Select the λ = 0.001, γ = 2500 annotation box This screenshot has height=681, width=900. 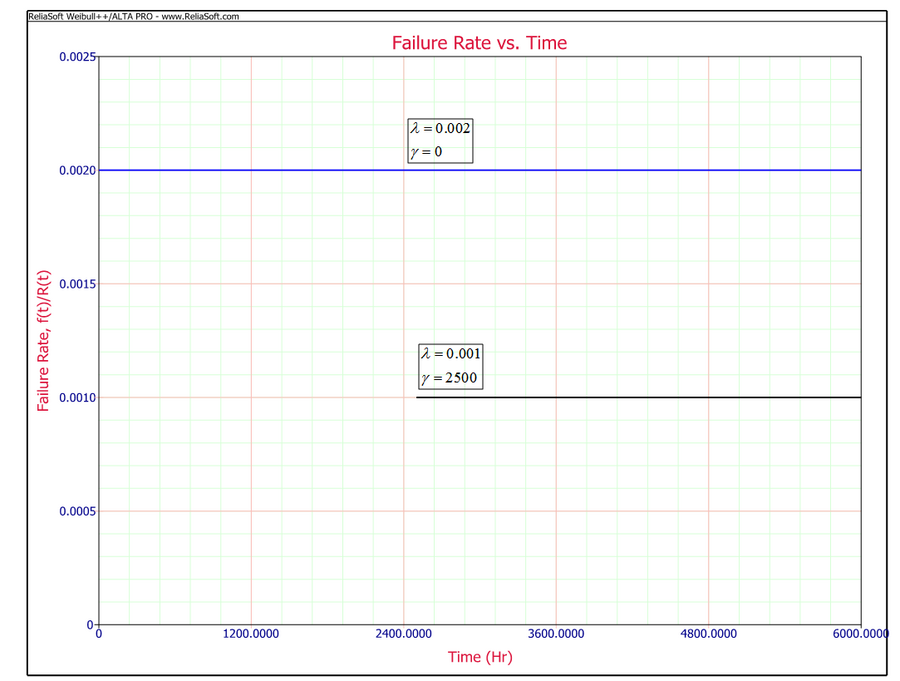(451, 366)
